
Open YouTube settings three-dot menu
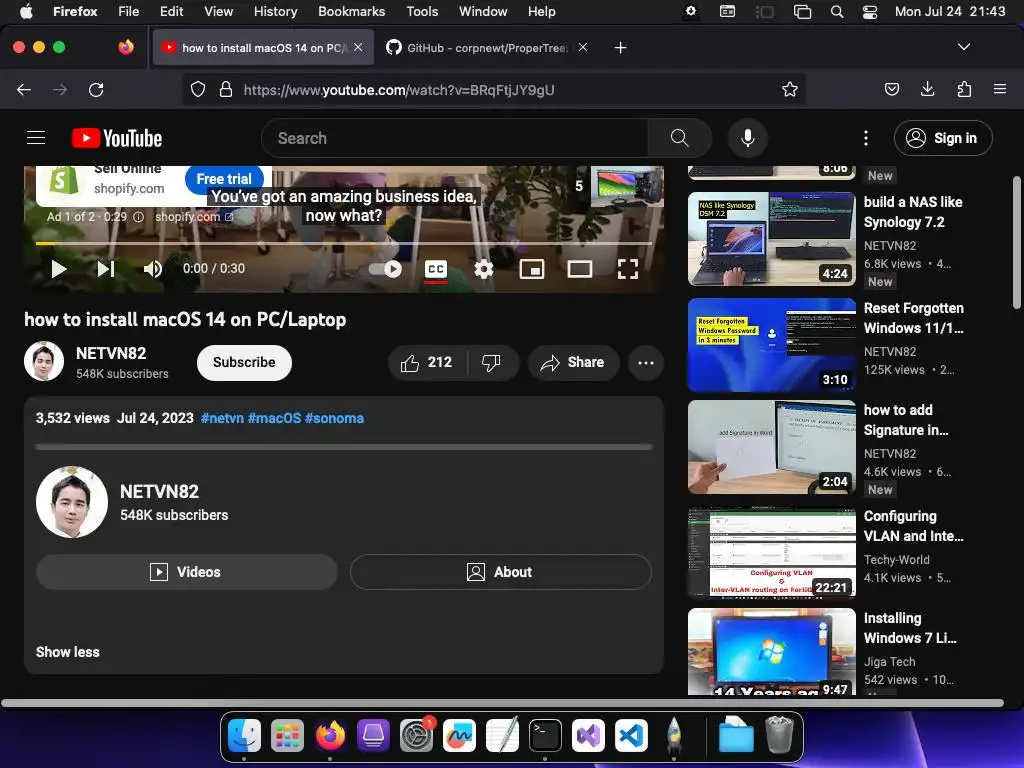pyautogui.click(x=866, y=138)
